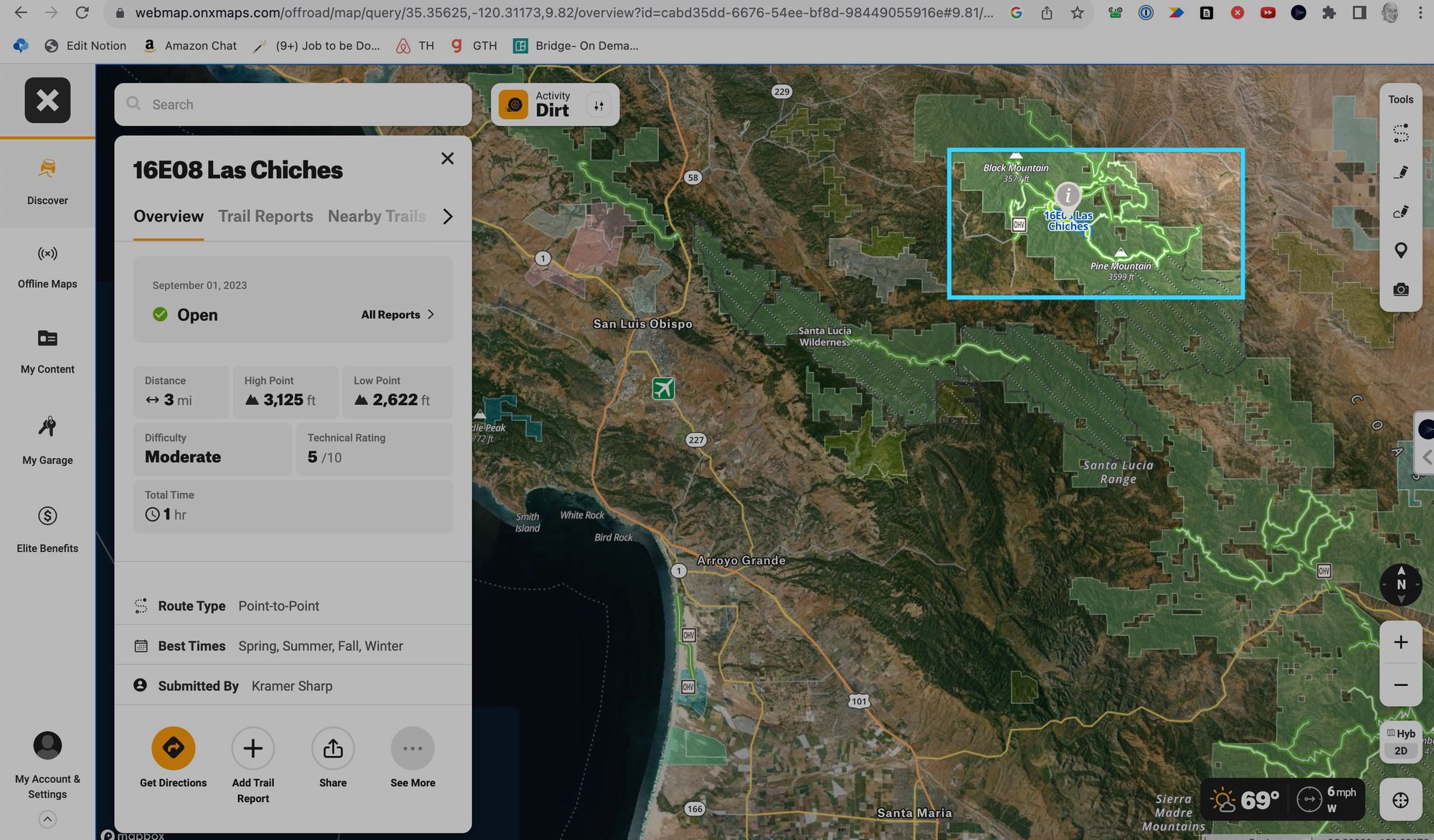Reset the compass to north

[1400, 584]
